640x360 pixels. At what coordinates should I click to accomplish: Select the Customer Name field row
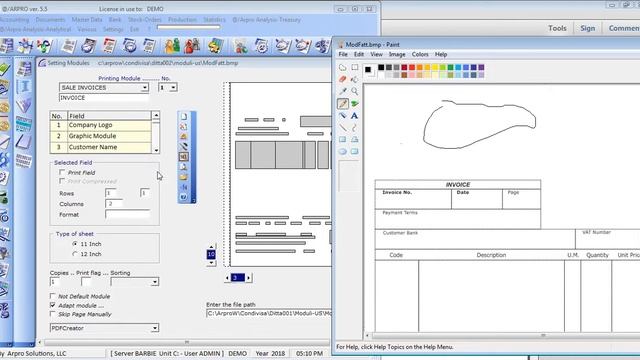point(100,147)
